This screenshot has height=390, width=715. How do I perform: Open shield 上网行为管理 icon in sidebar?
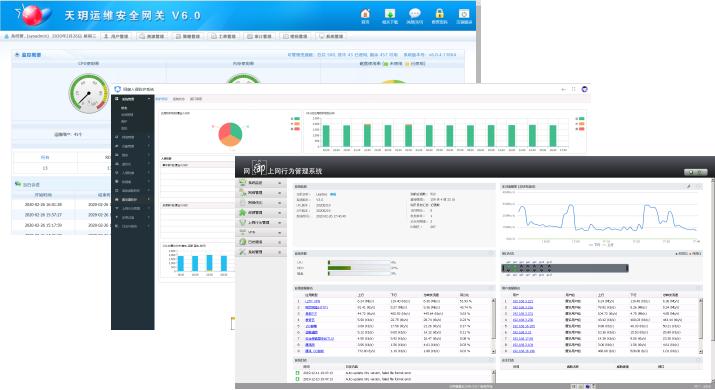pyautogui.click(x=243, y=223)
